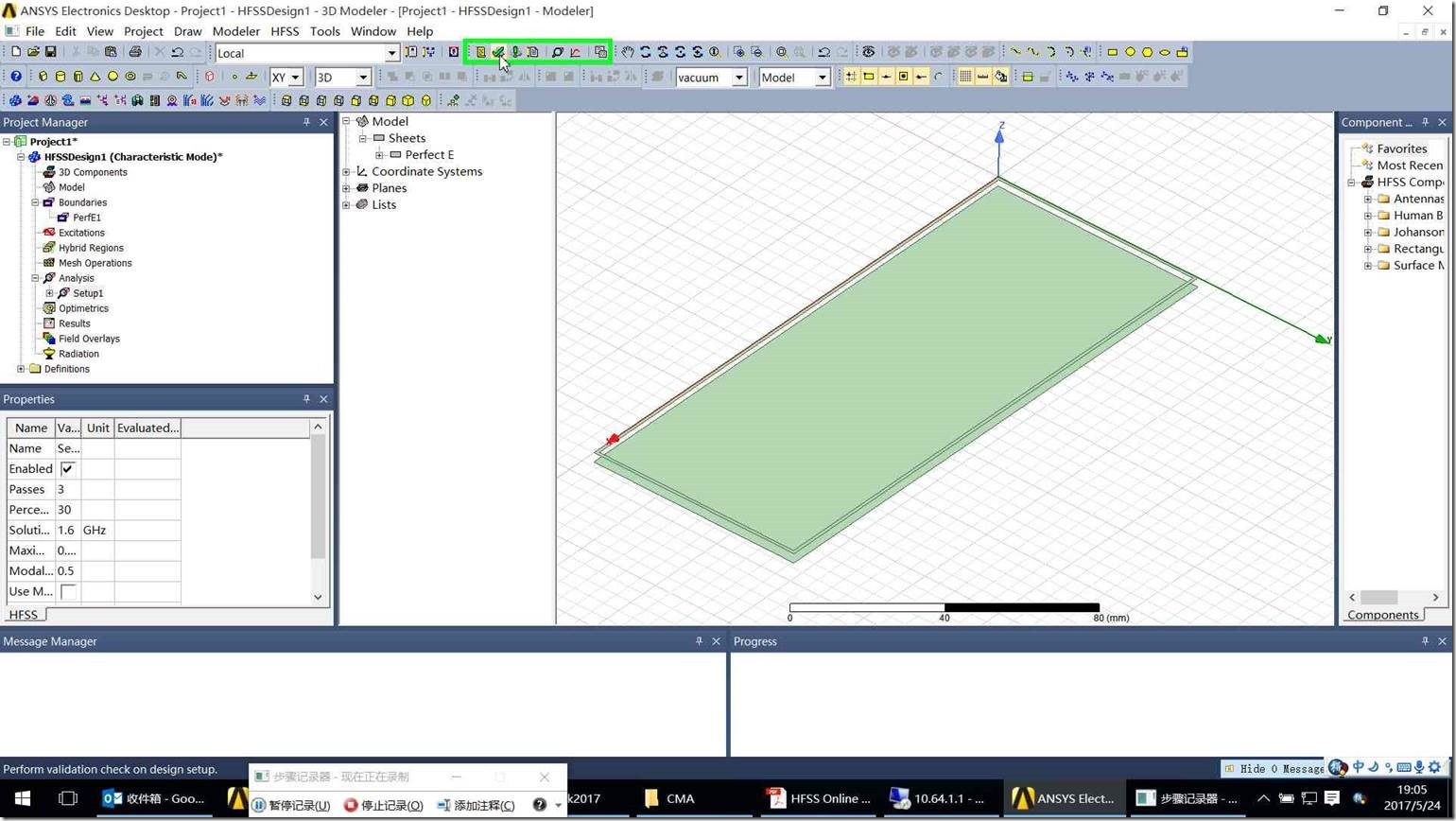Click the blue Help question mark icon
The height and width of the screenshot is (821, 1456).
(15, 77)
